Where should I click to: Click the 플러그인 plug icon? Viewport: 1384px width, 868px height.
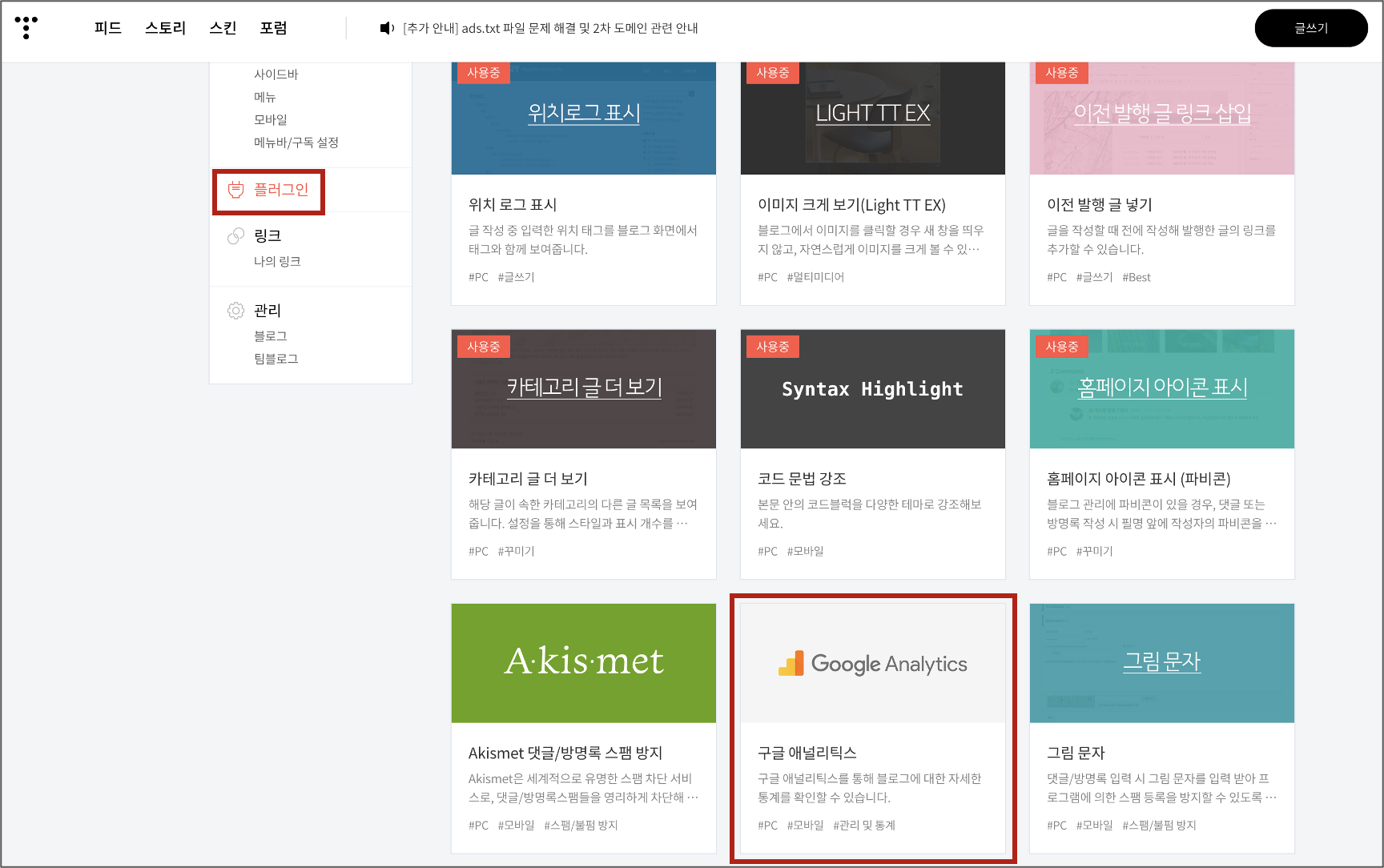tap(235, 190)
